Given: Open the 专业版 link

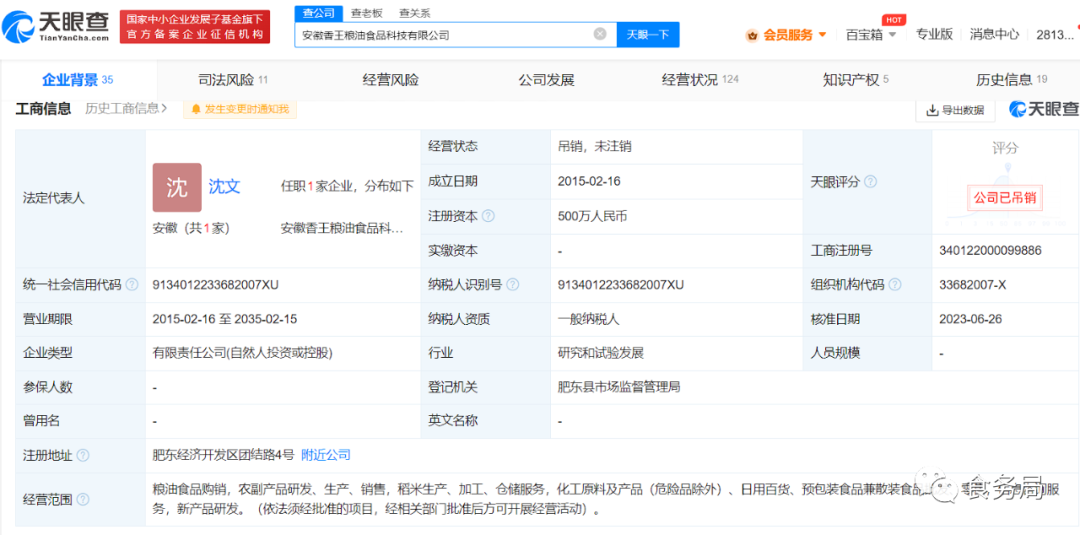Looking at the screenshot, I should [933, 34].
